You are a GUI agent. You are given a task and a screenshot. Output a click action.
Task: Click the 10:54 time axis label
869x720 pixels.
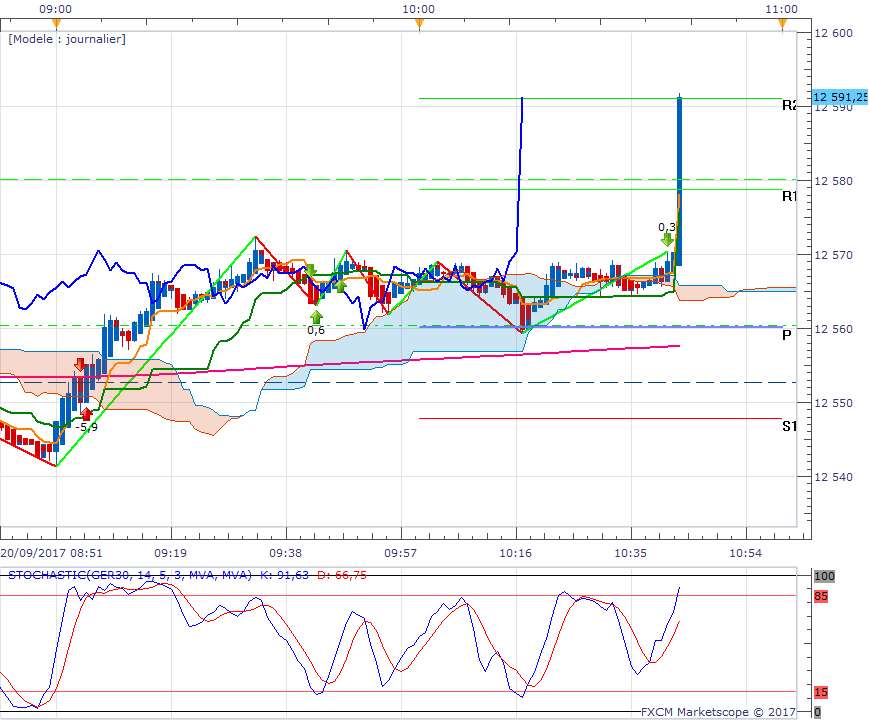point(745,553)
